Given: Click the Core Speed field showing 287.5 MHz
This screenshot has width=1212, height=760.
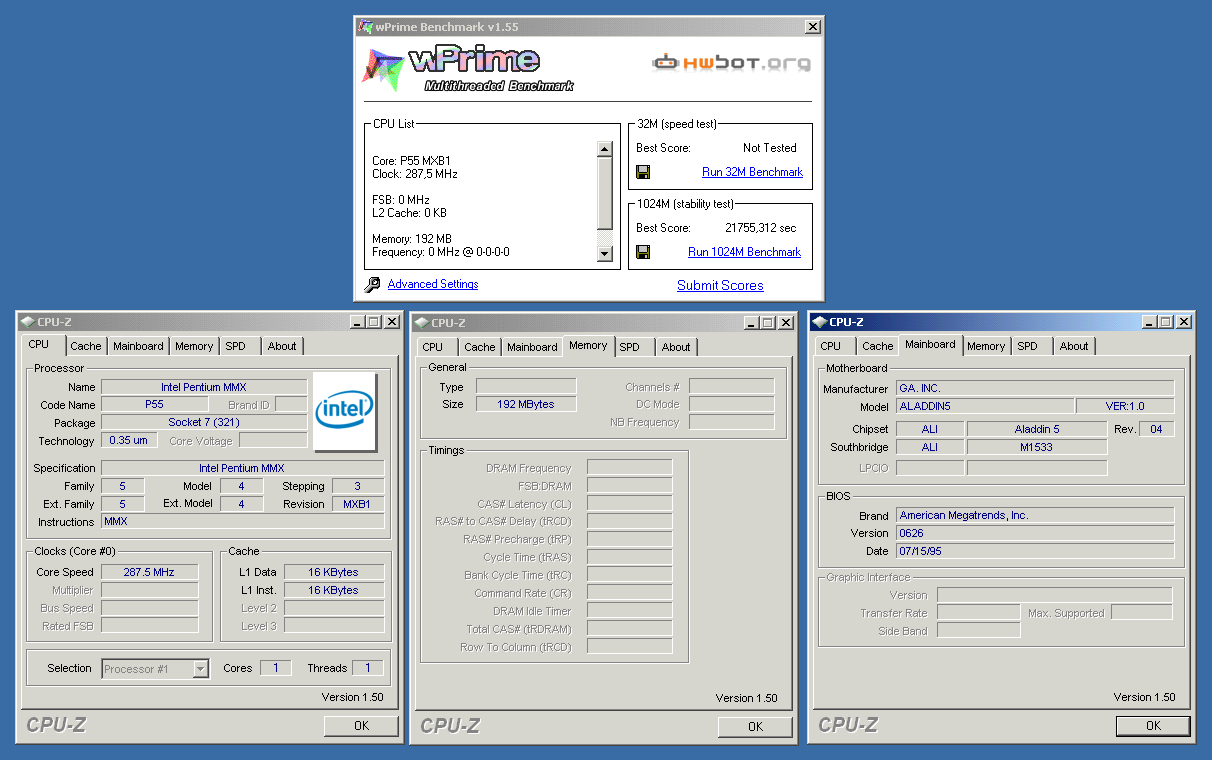Looking at the screenshot, I should point(149,572).
